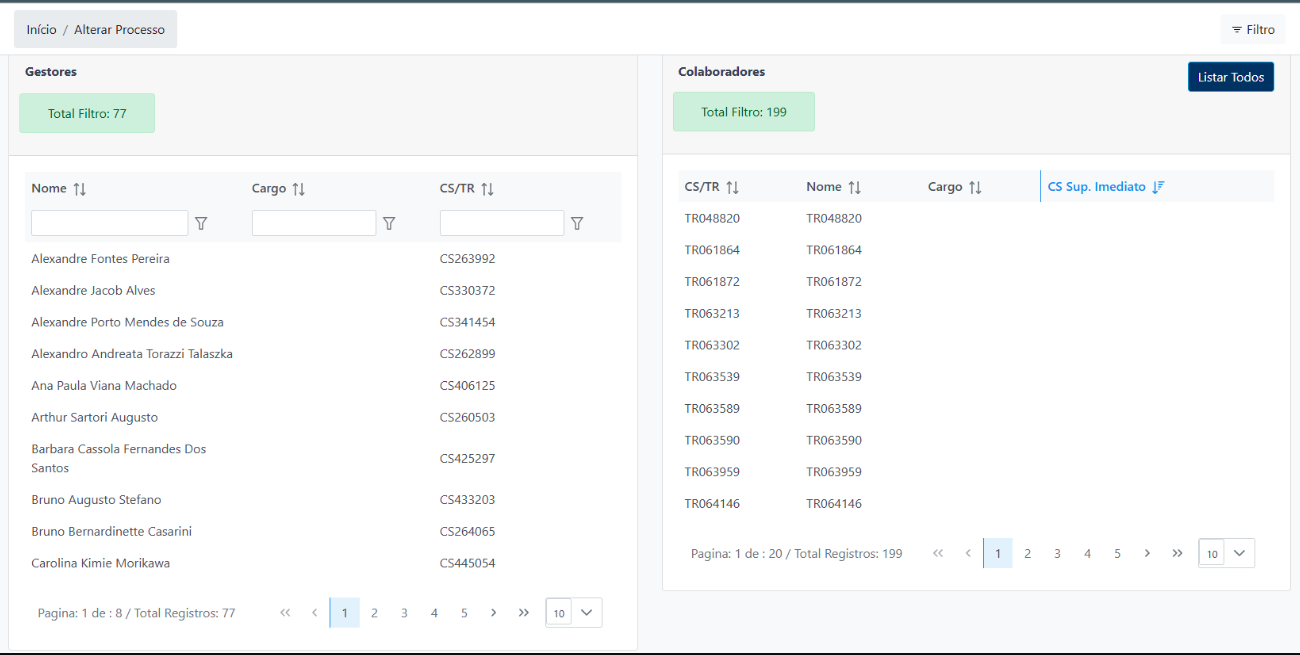Click the filter funnel icon beside Nome input
1300x655 pixels.
pyautogui.click(x=201, y=224)
